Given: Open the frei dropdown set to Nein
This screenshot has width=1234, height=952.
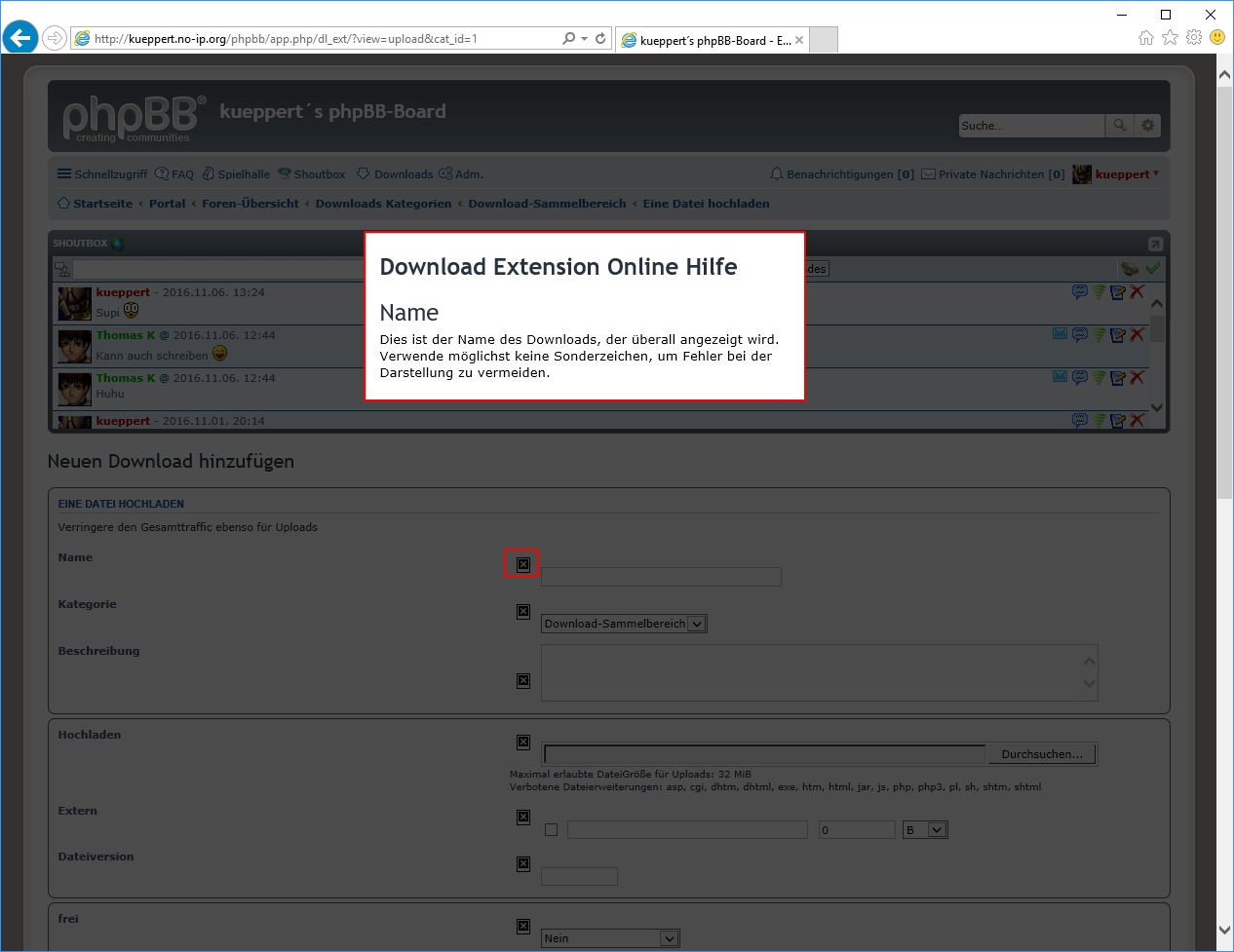Looking at the screenshot, I should click(609, 937).
